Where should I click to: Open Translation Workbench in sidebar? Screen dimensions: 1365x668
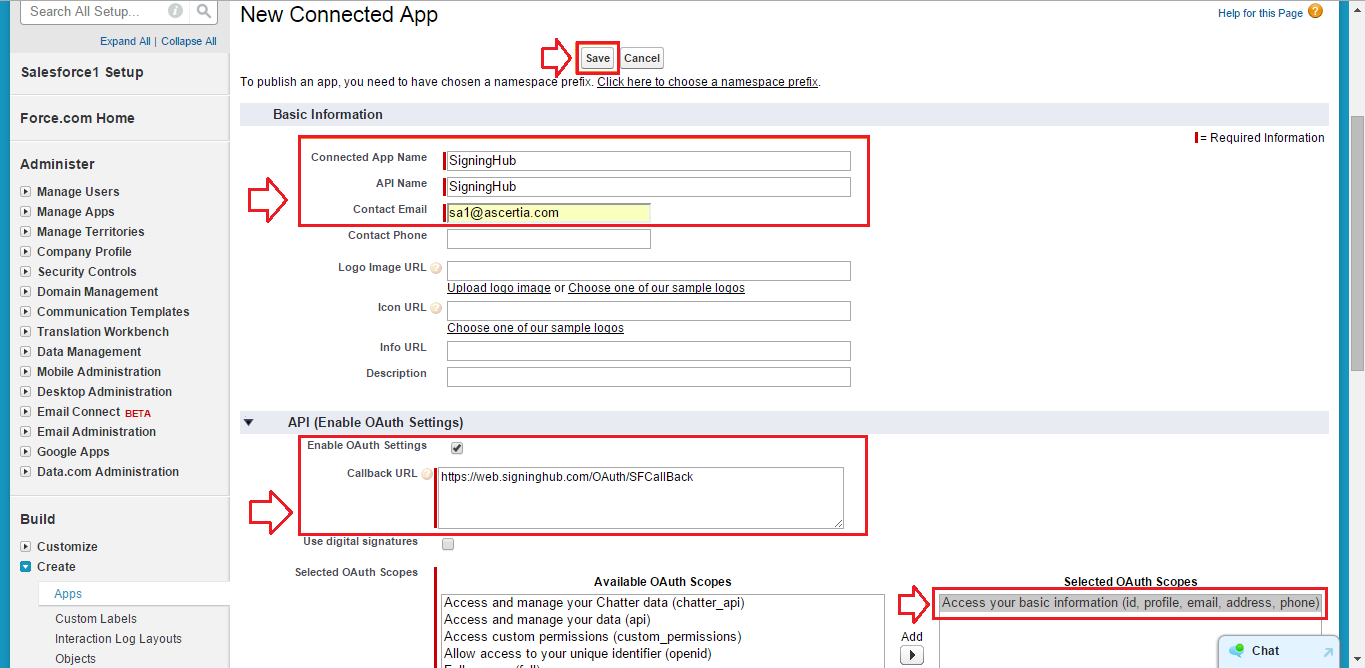coord(103,332)
